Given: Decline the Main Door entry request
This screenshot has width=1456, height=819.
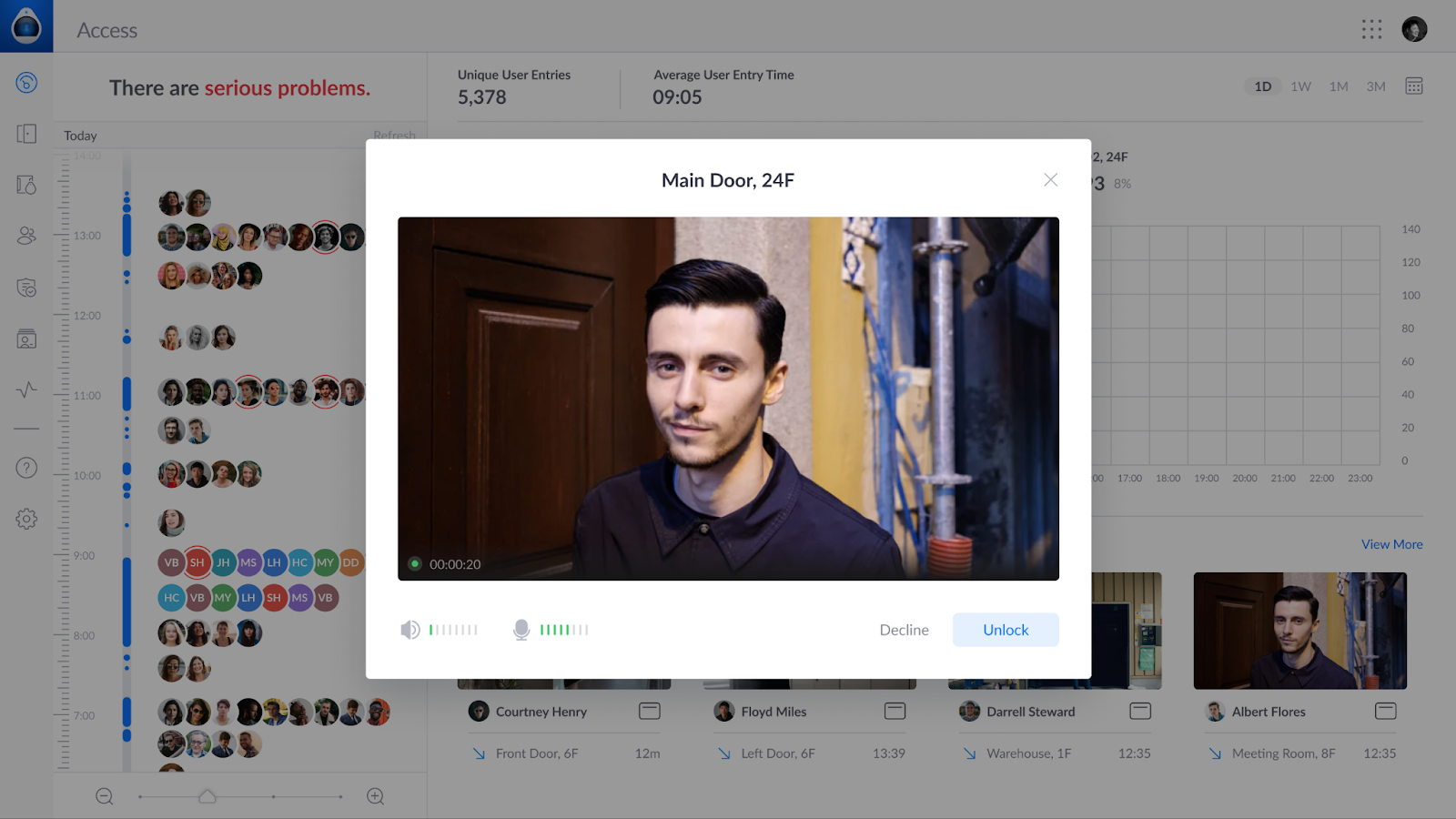Looking at the screenshot, I should (x=904, y=630).
